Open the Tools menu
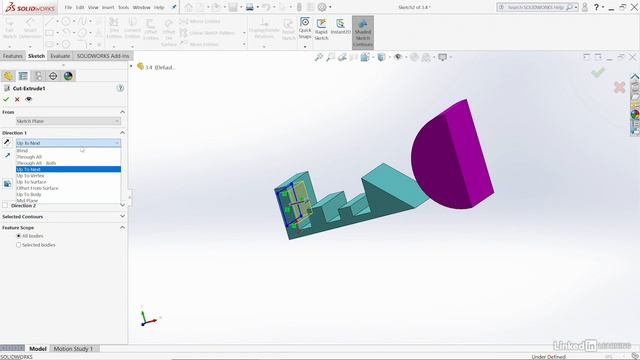640x360 pixels. pyautogui.click(x=124, y=7)
